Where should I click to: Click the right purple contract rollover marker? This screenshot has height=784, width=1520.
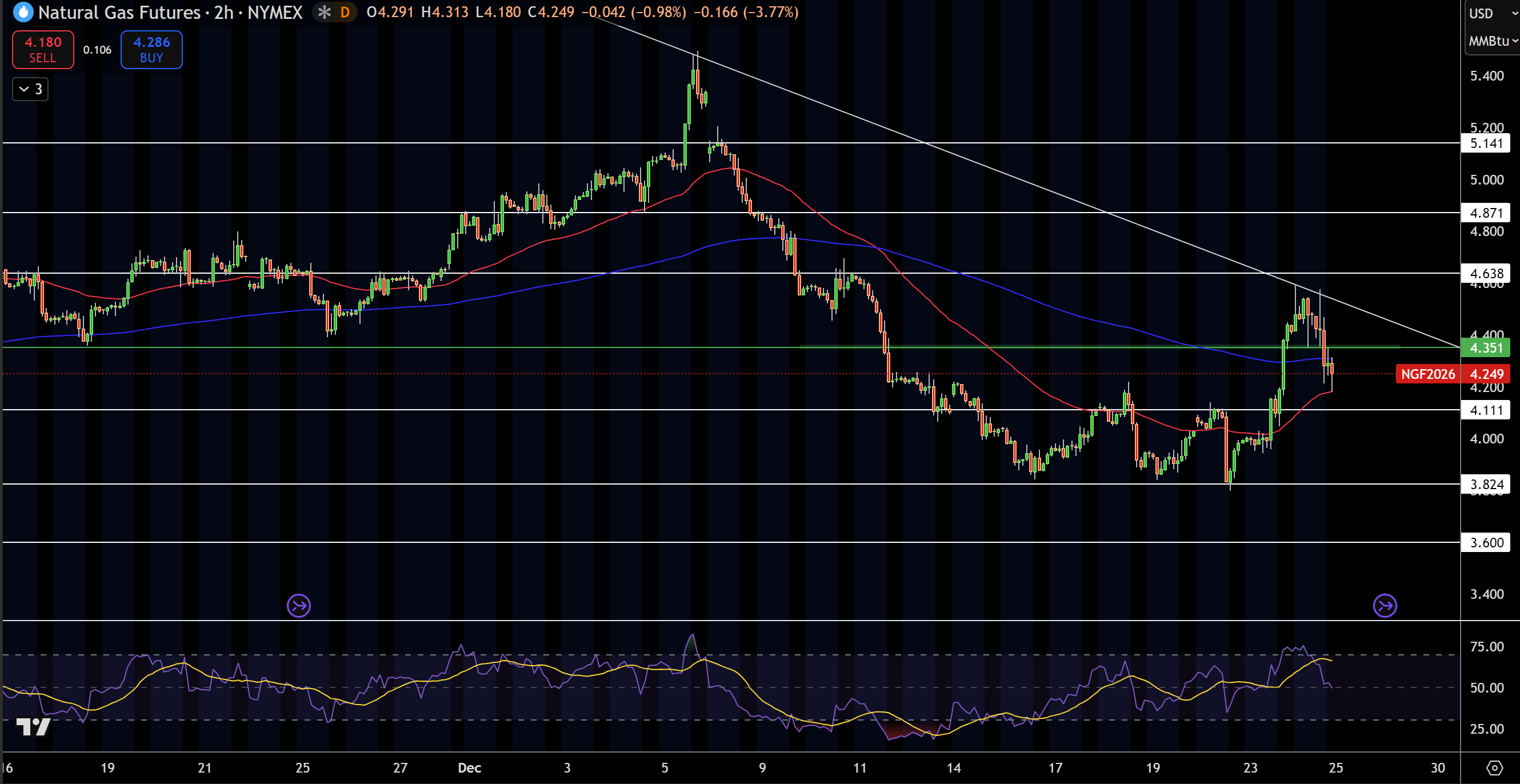click(x=1385, y=605)
